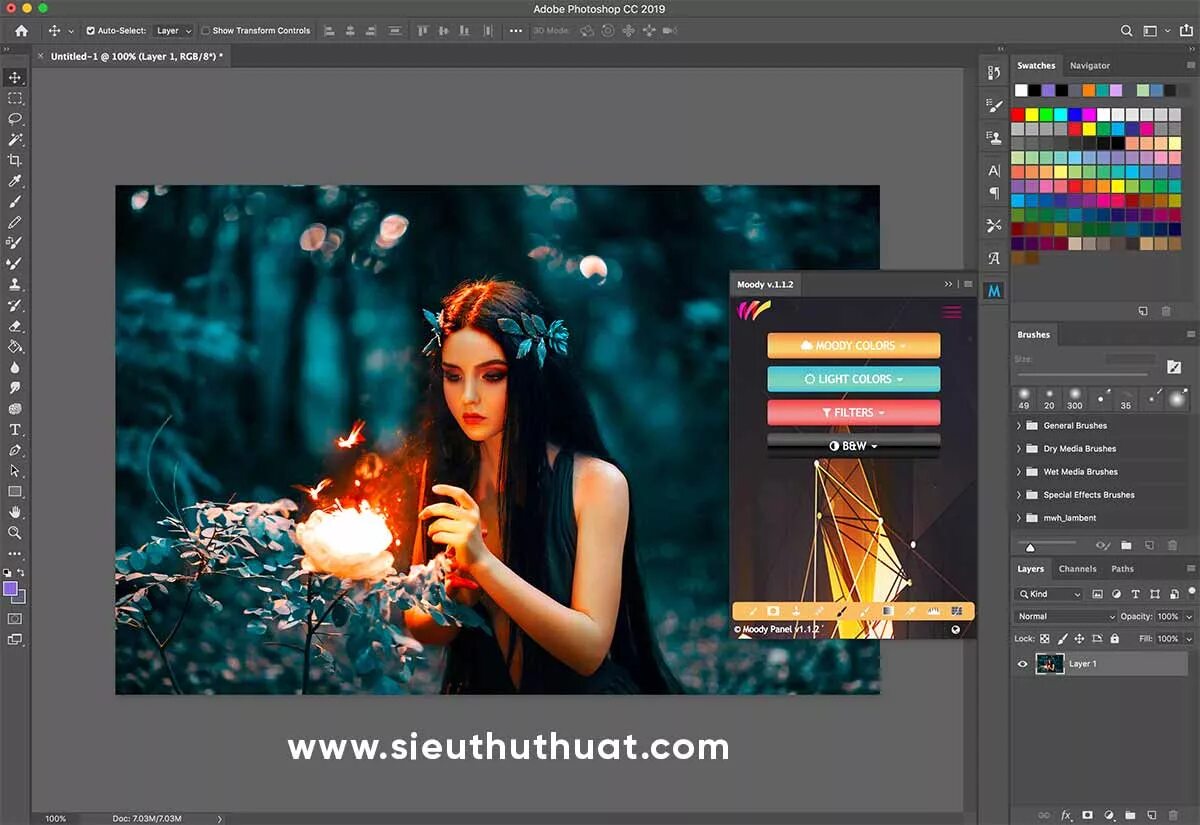Select the Rectangle shape tool
Image resolution: width=1200 pixels, height=825 pixels.
pyautogui.click(x=15, y=491)
